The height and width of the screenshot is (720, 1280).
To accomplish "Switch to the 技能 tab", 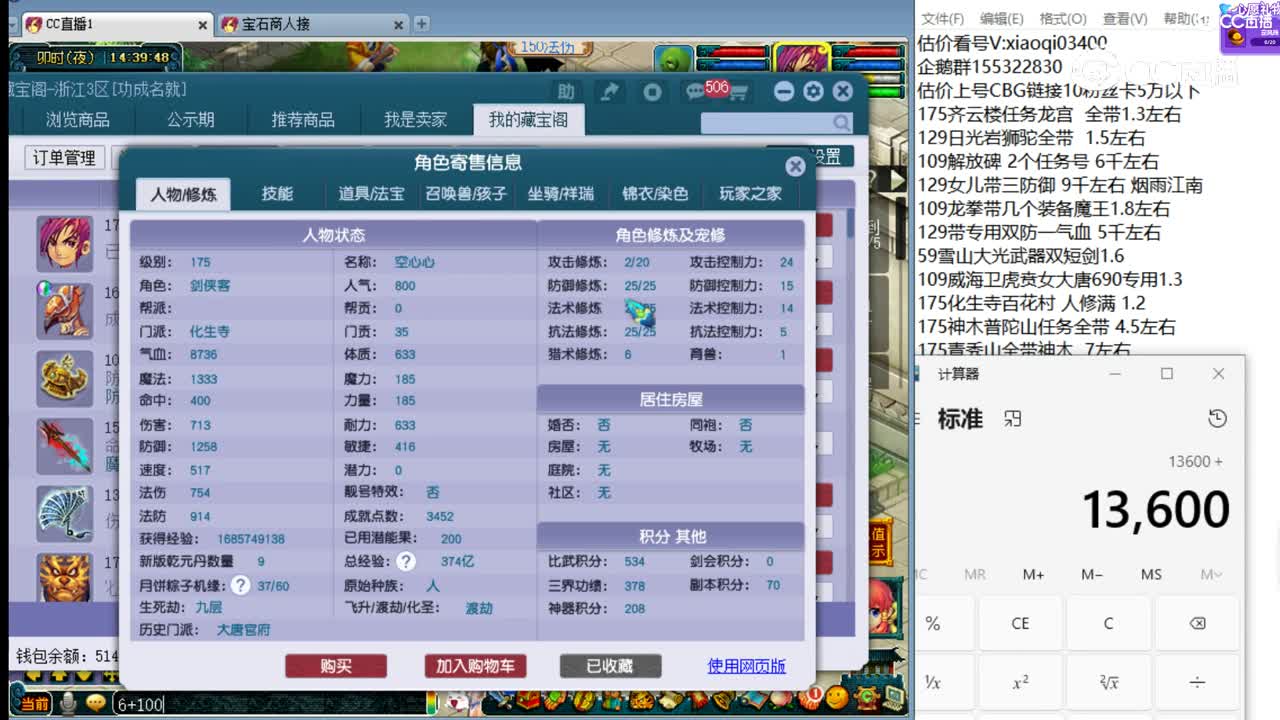I will [278, 195].
